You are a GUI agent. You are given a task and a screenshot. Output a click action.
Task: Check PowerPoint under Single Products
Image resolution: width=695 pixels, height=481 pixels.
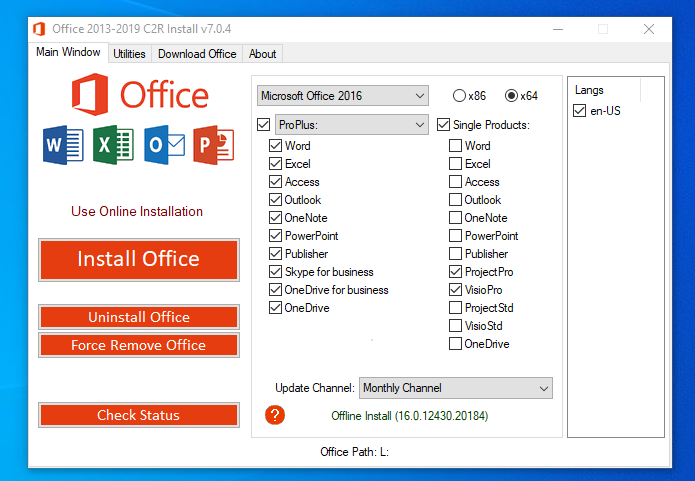[455, 235]
